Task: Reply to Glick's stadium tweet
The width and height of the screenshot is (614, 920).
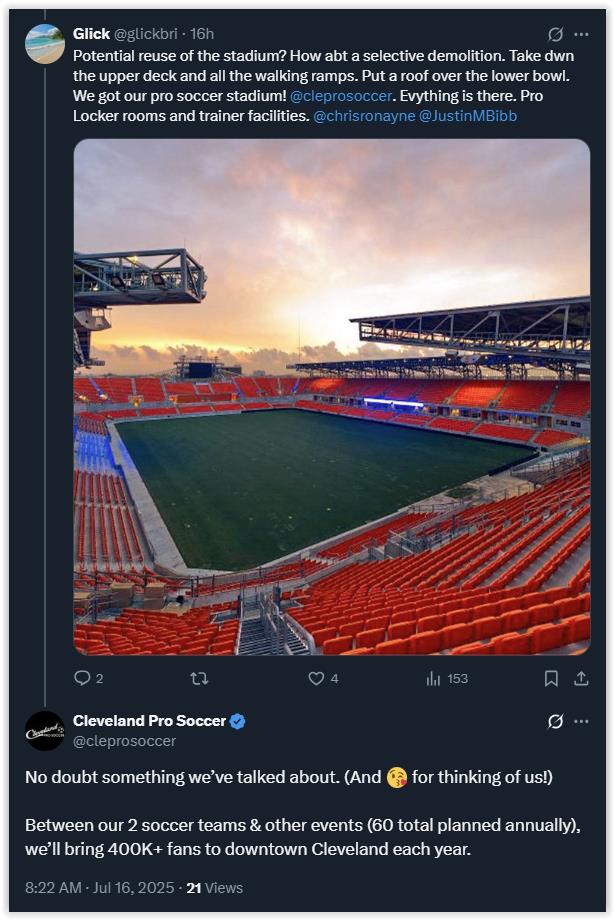Action: 82,678
